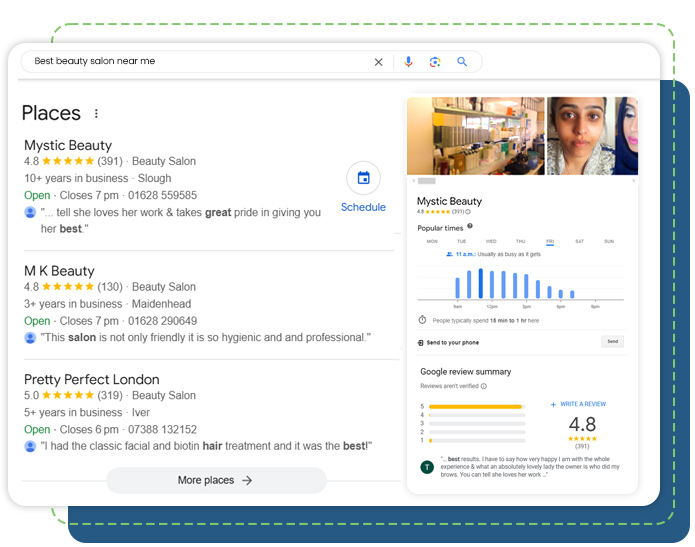This screenshot has height=547, width=695.
Task: Open Google Lens image search icon
Action: 435,62
